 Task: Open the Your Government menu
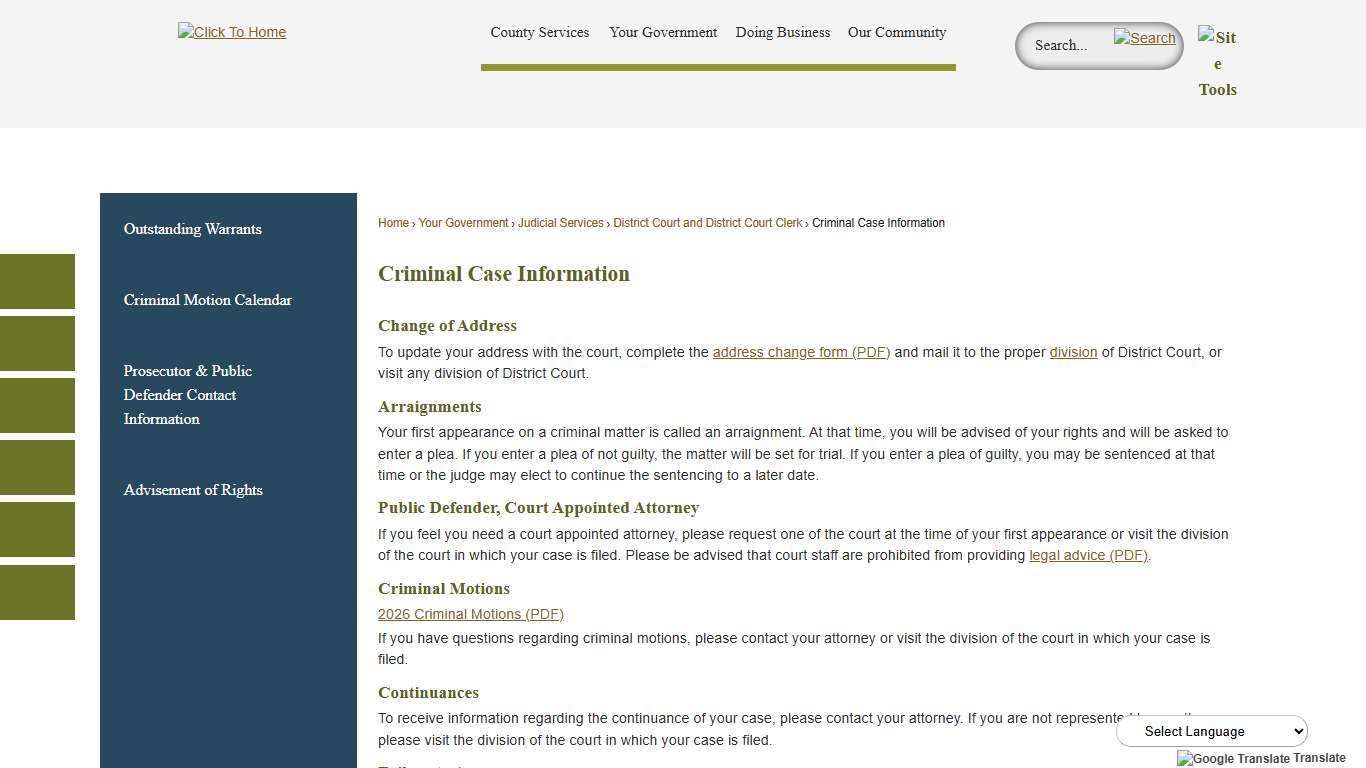tap(663, 32)
